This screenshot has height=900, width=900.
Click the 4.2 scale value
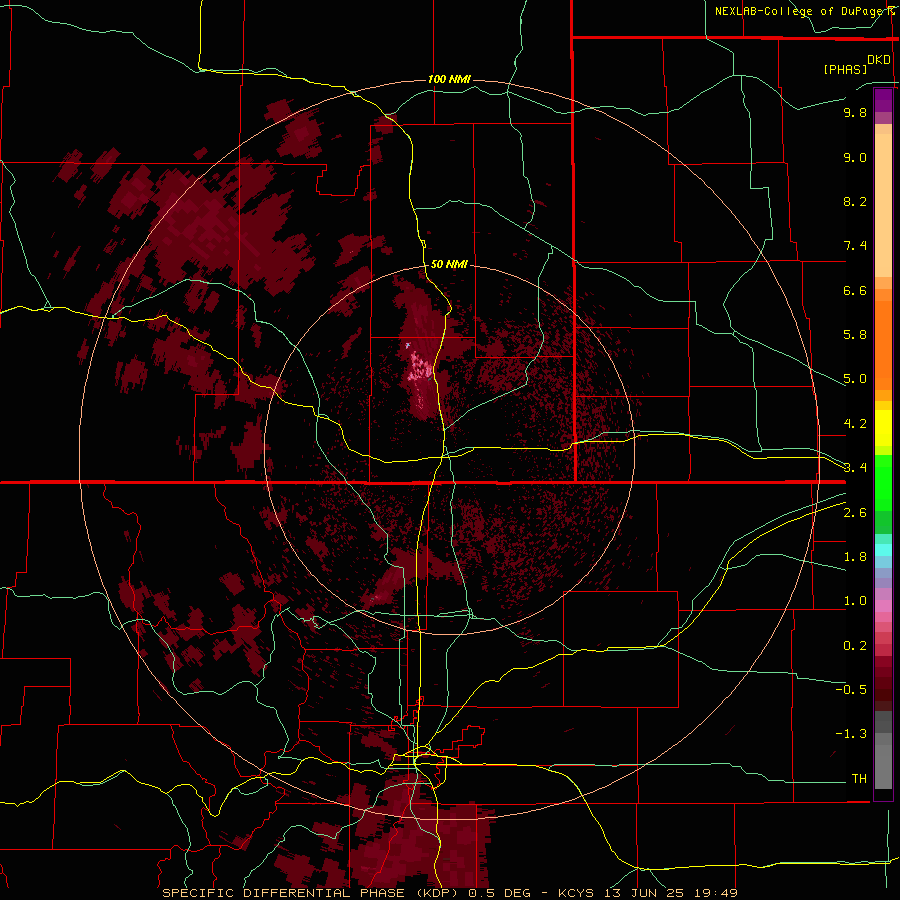tap(855, 424)
